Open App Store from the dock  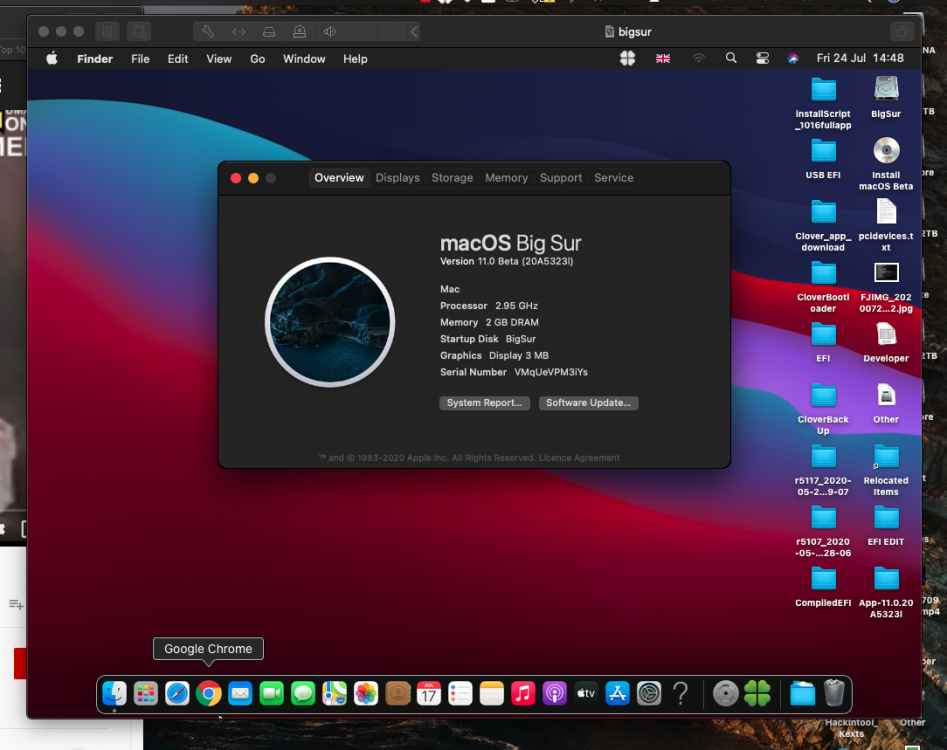pos(617,693)
